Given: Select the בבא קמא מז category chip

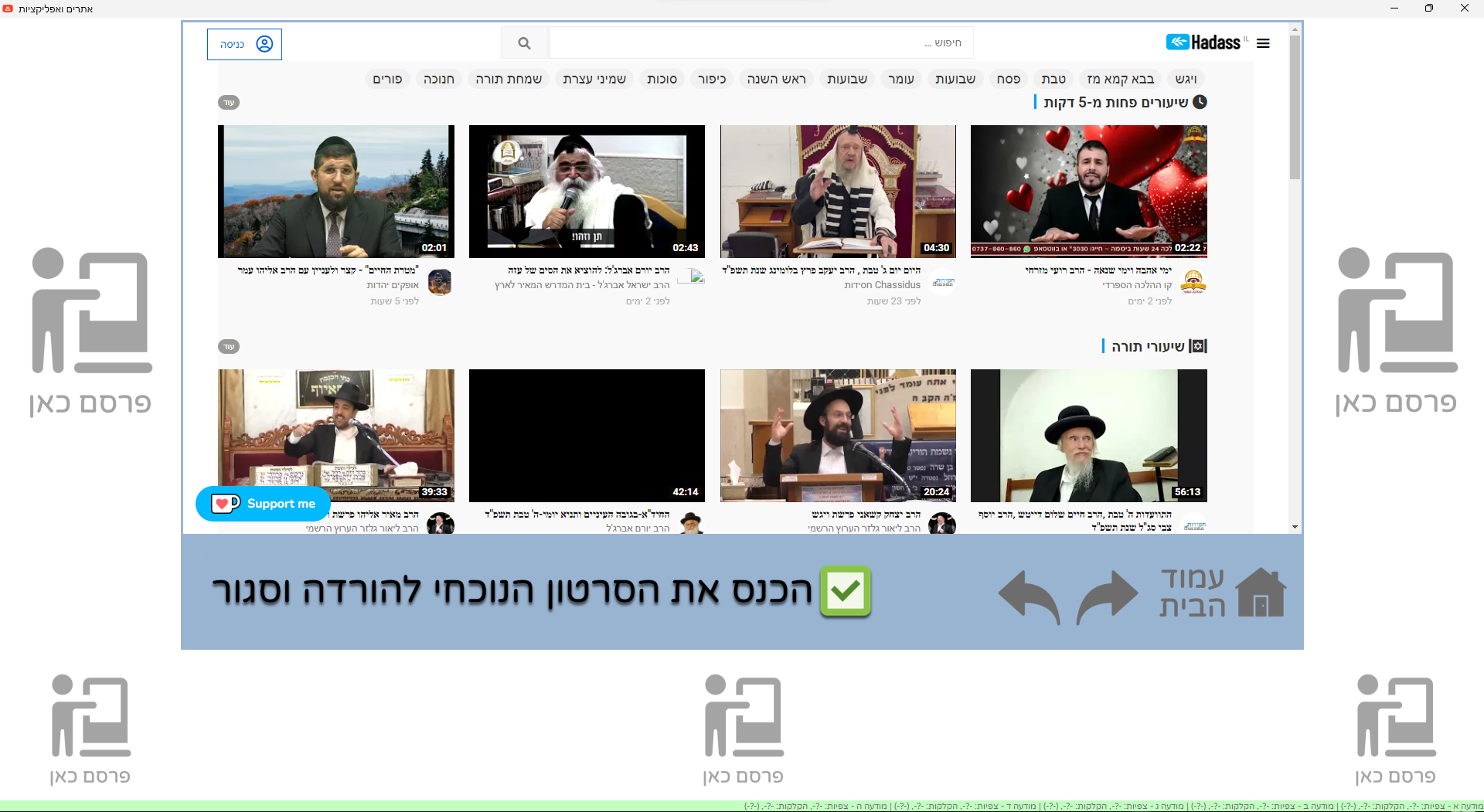Looking at the screenshot, I should click(x=1120, y=79).
